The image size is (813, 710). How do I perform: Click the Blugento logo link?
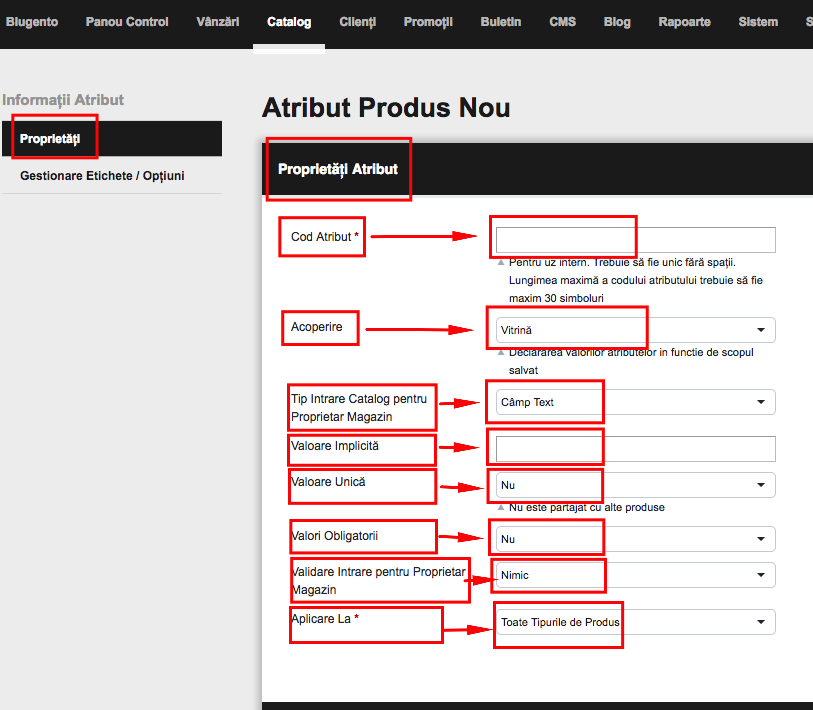[x=32, y=22]
